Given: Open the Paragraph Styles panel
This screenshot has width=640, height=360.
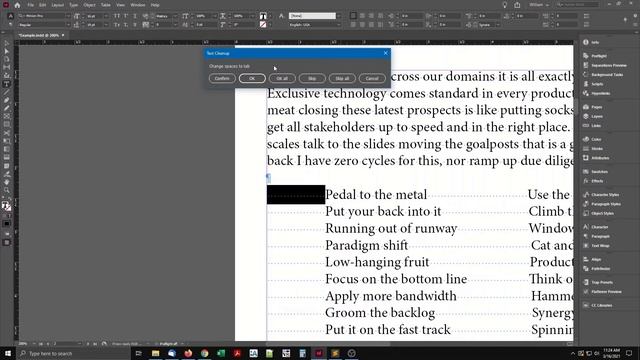Looking at the screenshot, I should coord(602,204).
